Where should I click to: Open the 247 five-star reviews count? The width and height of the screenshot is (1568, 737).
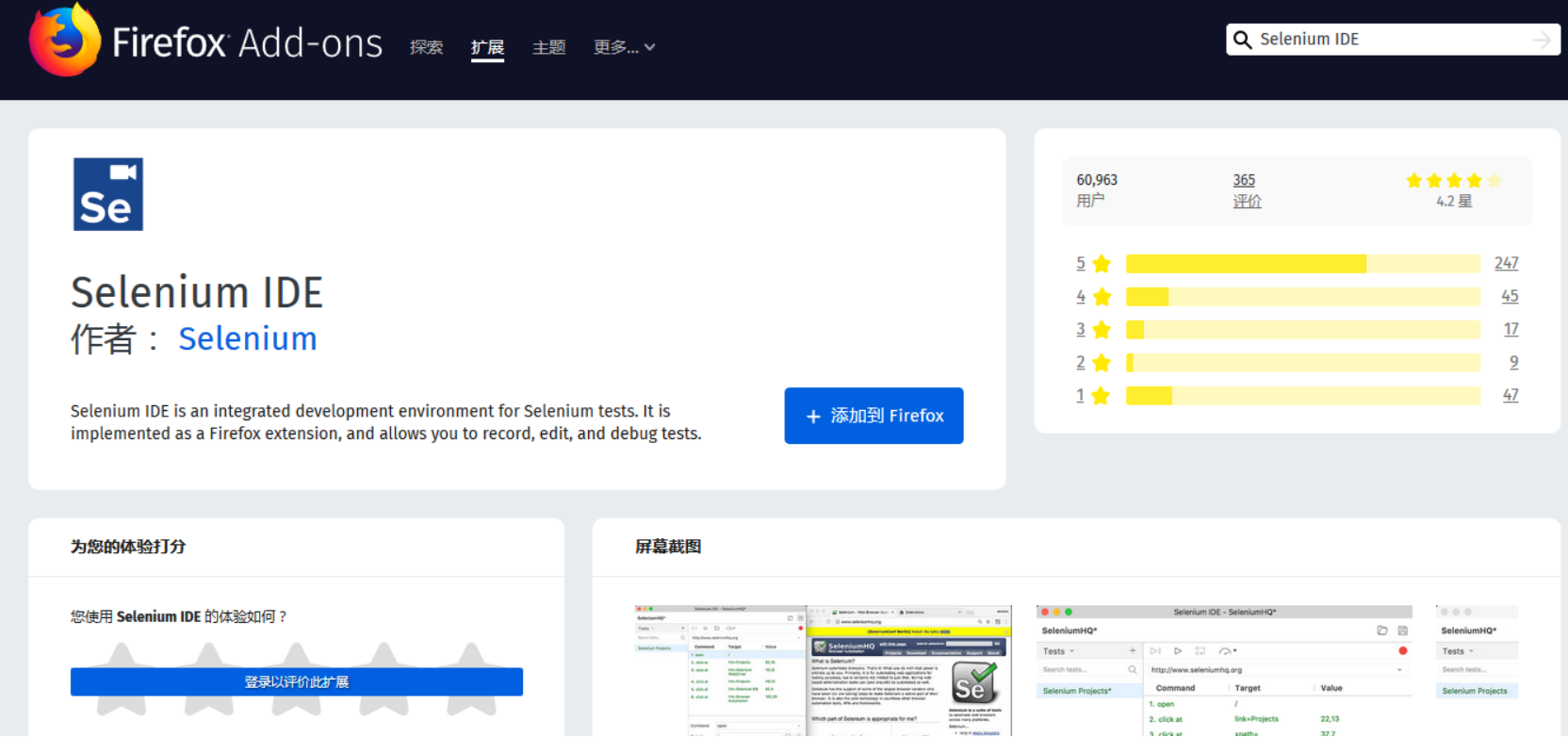1506,264
